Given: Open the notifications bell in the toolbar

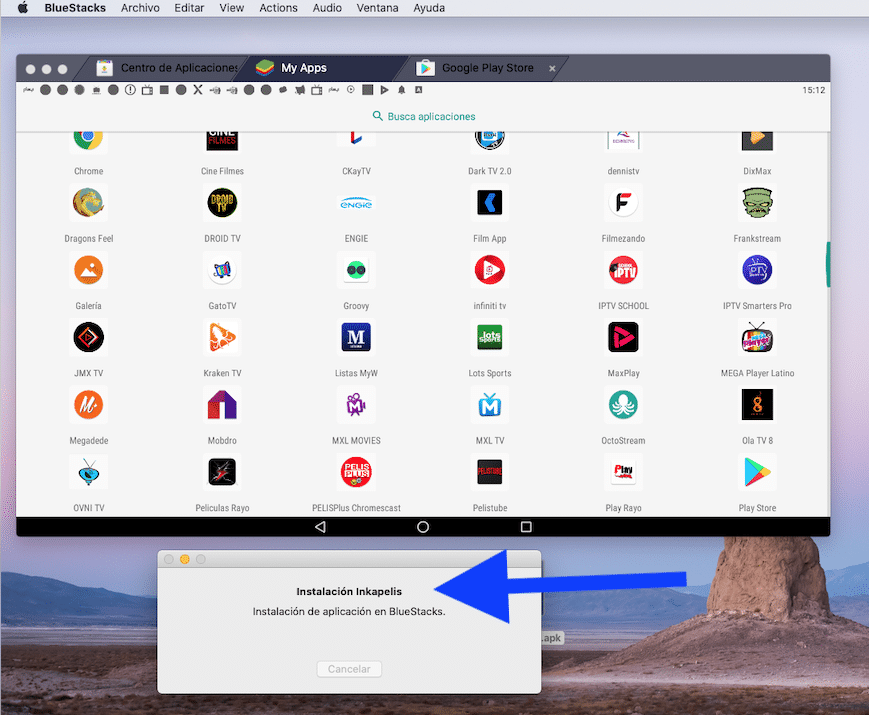Looking at the screenshot, I should pyautogui.click(x=400, y=89).
